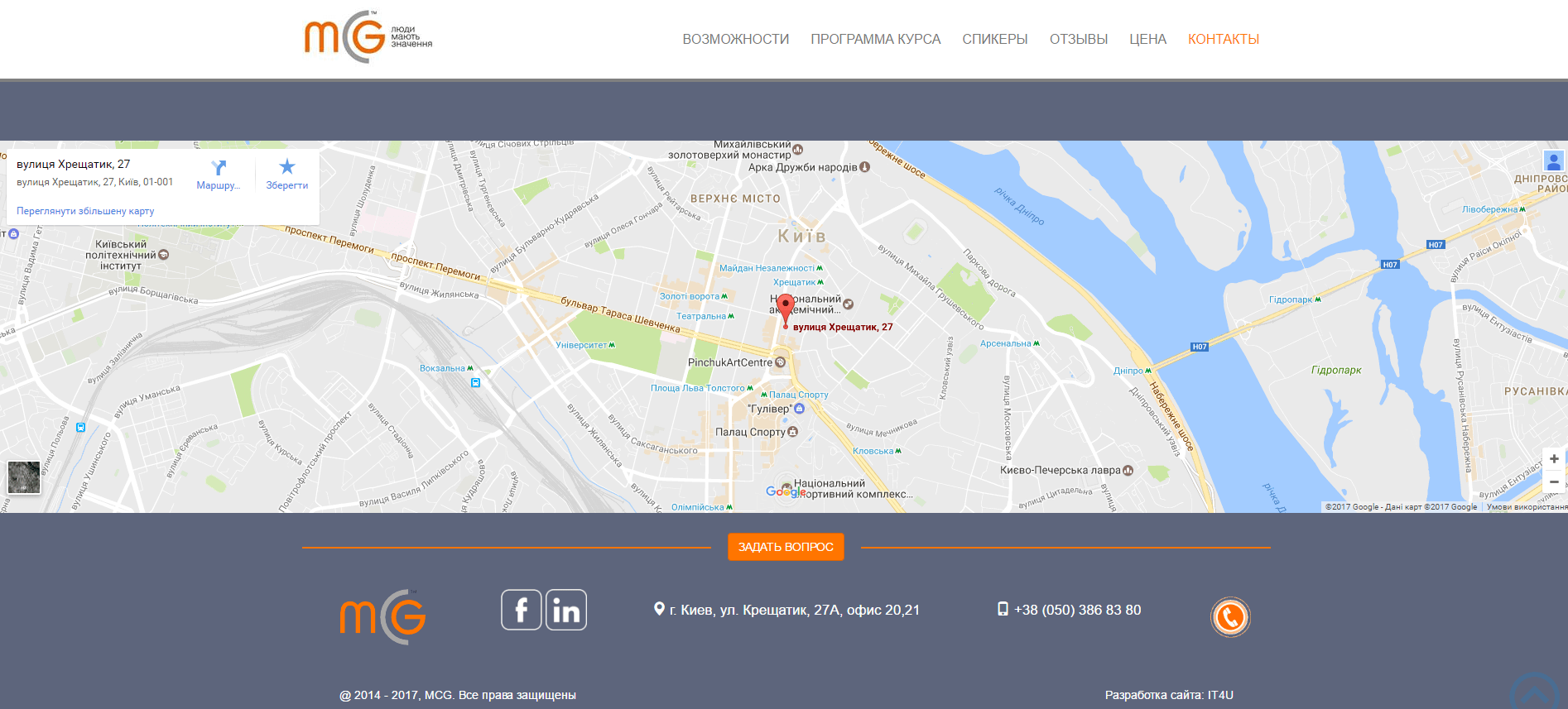This screenshot has height=709, width=1568.
Task: Switch map to satellite view thumbnail
Action: click(x=24, y=477)
